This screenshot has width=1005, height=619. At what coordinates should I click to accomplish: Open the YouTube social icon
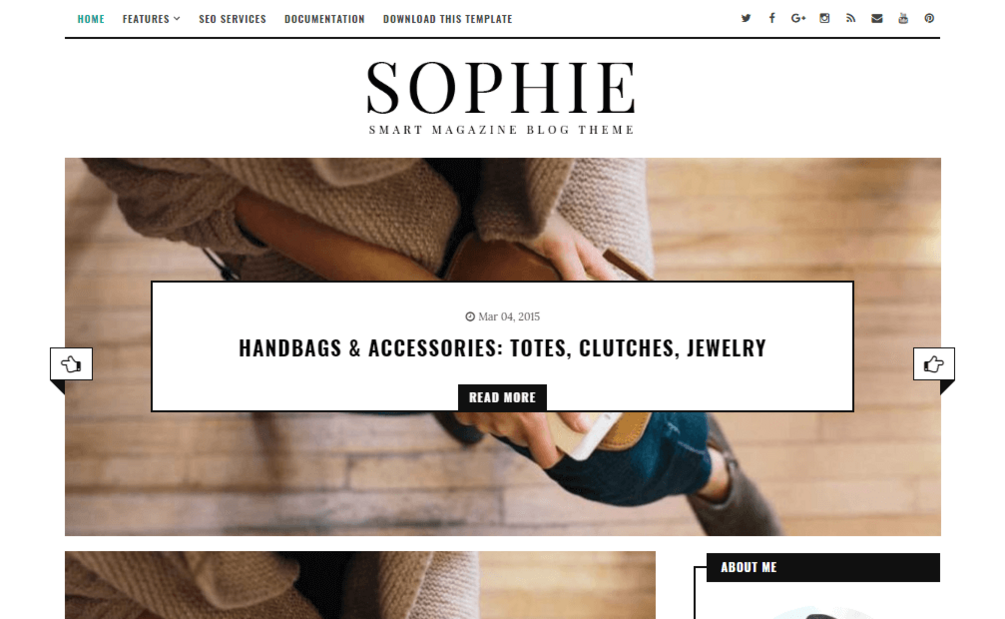(903, 19)
